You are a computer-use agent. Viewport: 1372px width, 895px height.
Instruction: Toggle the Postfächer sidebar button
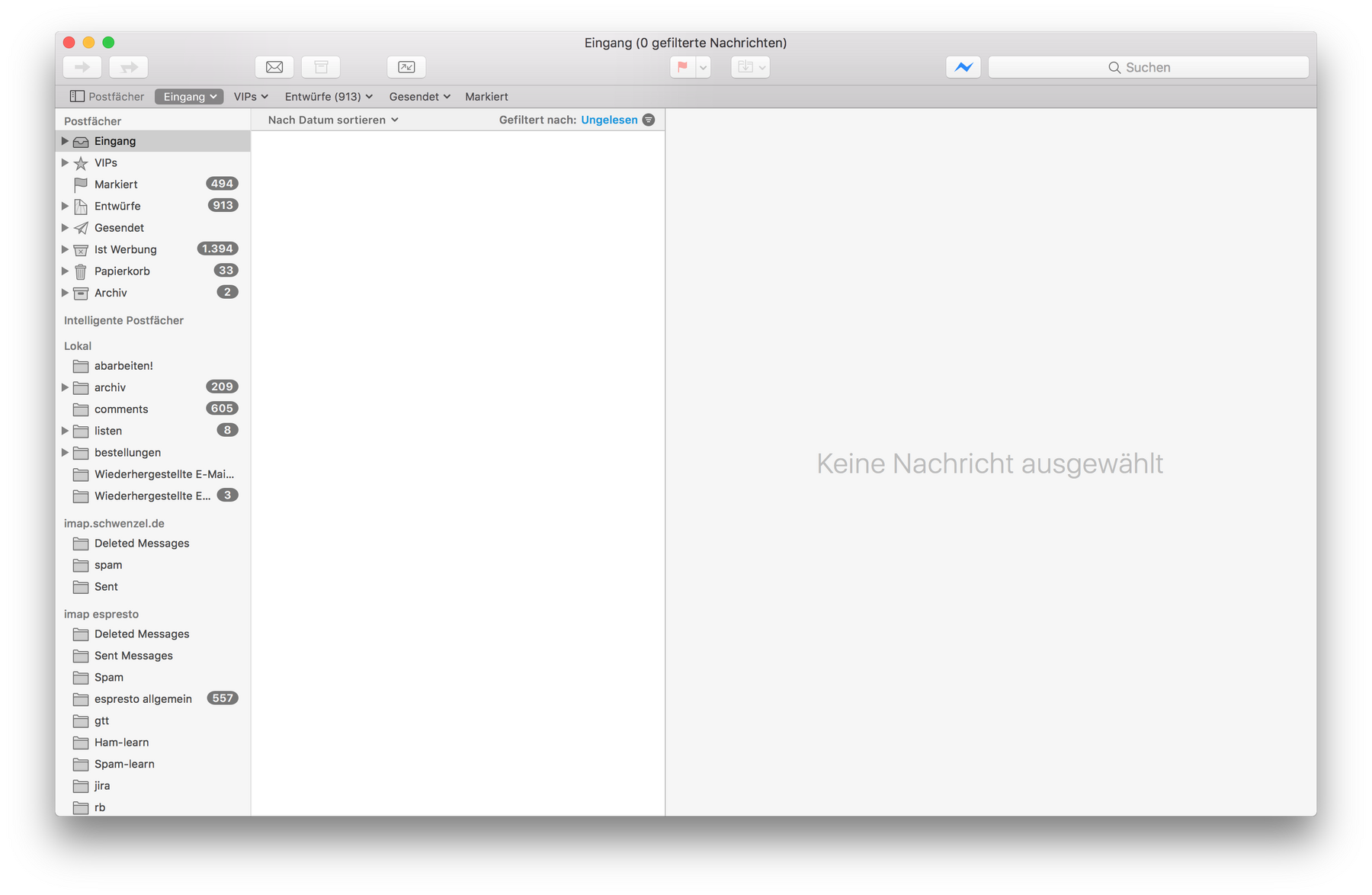pyautogui.click(x=107, y=96)
